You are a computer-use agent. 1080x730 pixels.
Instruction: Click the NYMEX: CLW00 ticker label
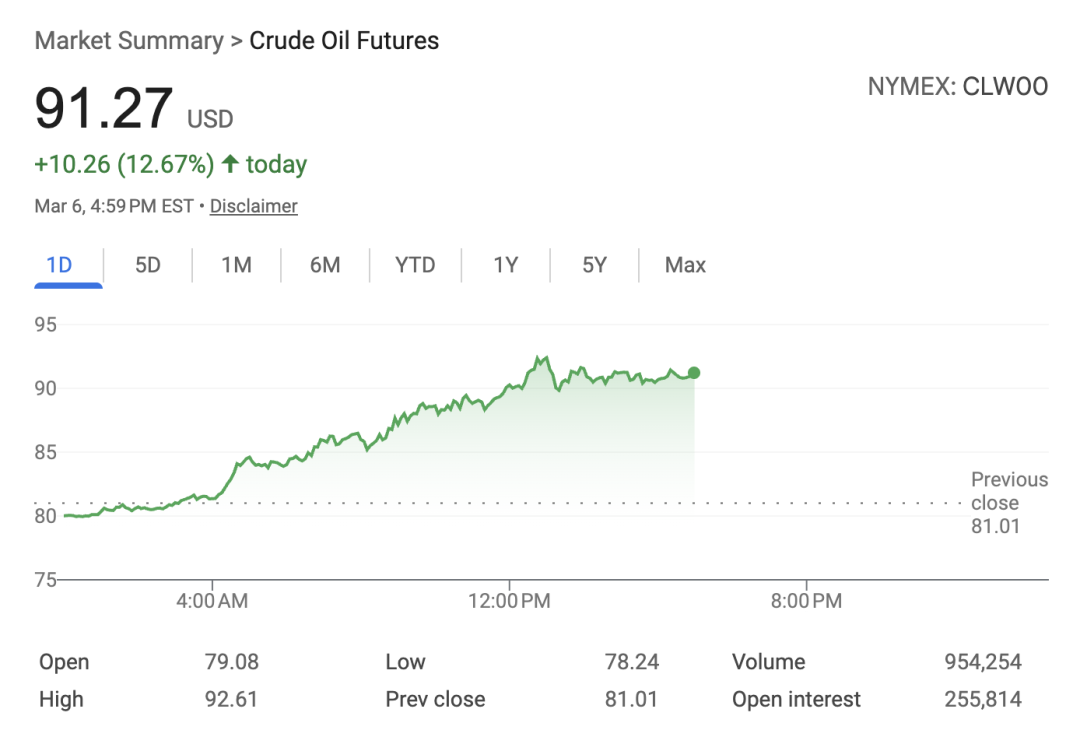pos(957,87)
